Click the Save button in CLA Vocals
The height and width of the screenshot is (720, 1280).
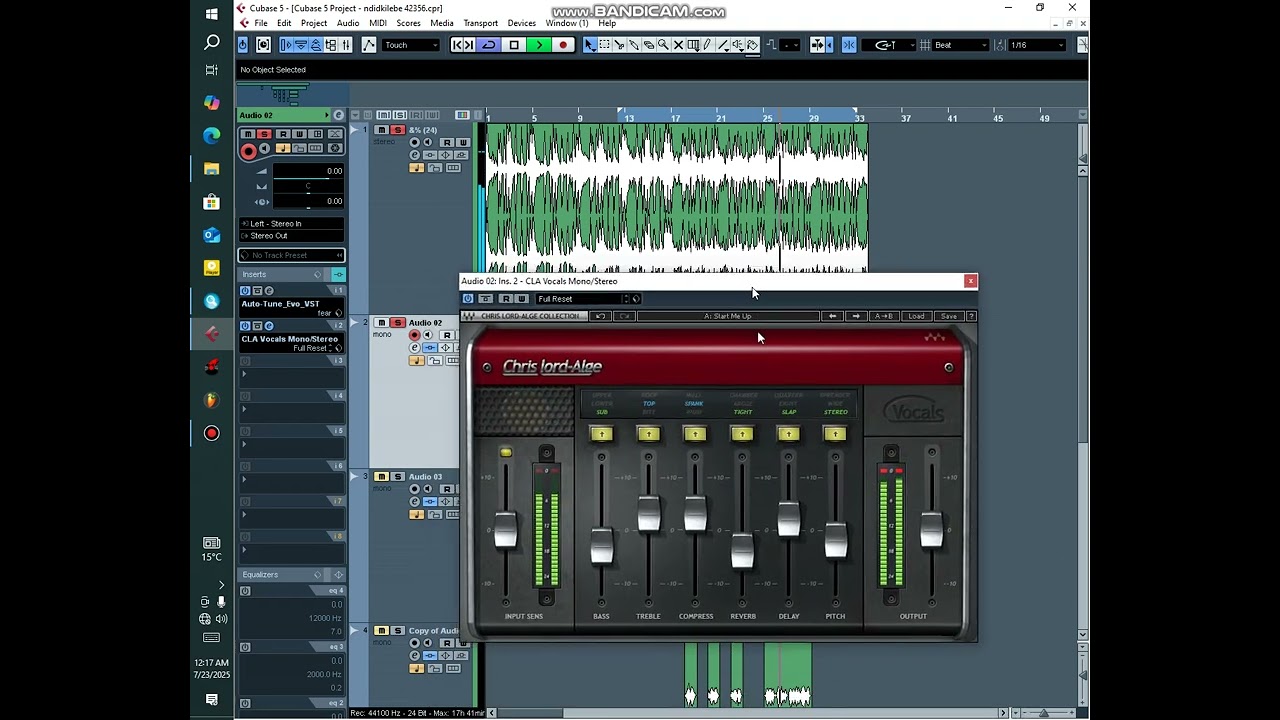(948, 316)
